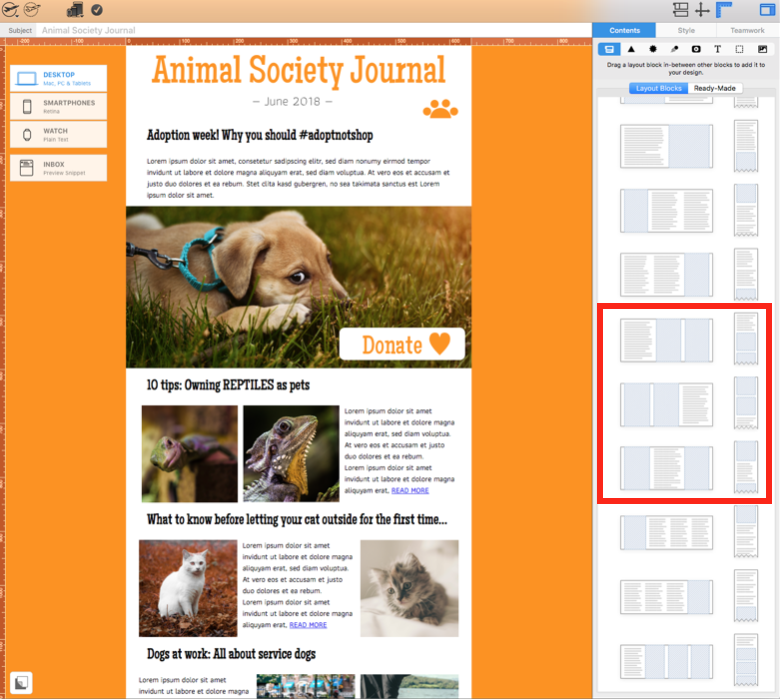The width and height of the screenshot is (780, 699).
Task: Select the Adoption week headline
Action: [260, 135]
